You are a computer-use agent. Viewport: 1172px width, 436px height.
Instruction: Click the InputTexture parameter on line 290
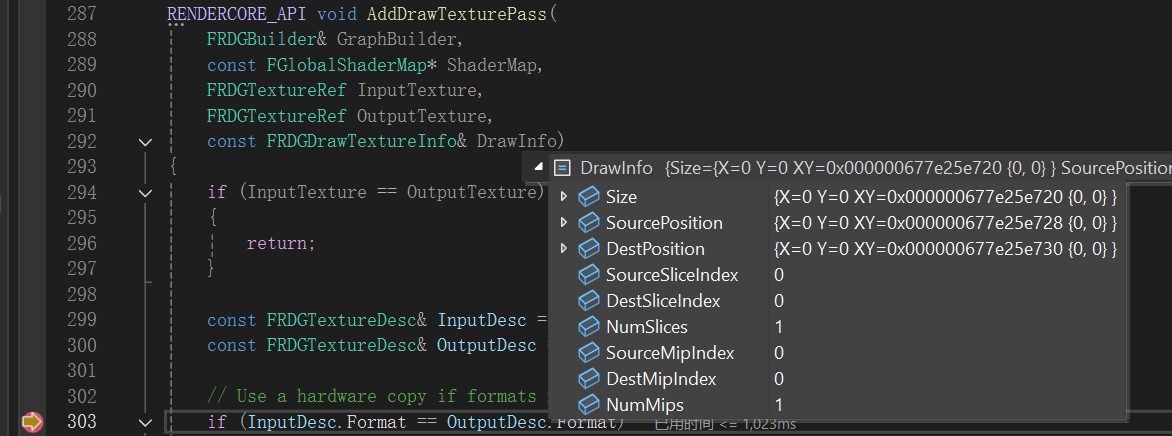[x=416, y=90]
